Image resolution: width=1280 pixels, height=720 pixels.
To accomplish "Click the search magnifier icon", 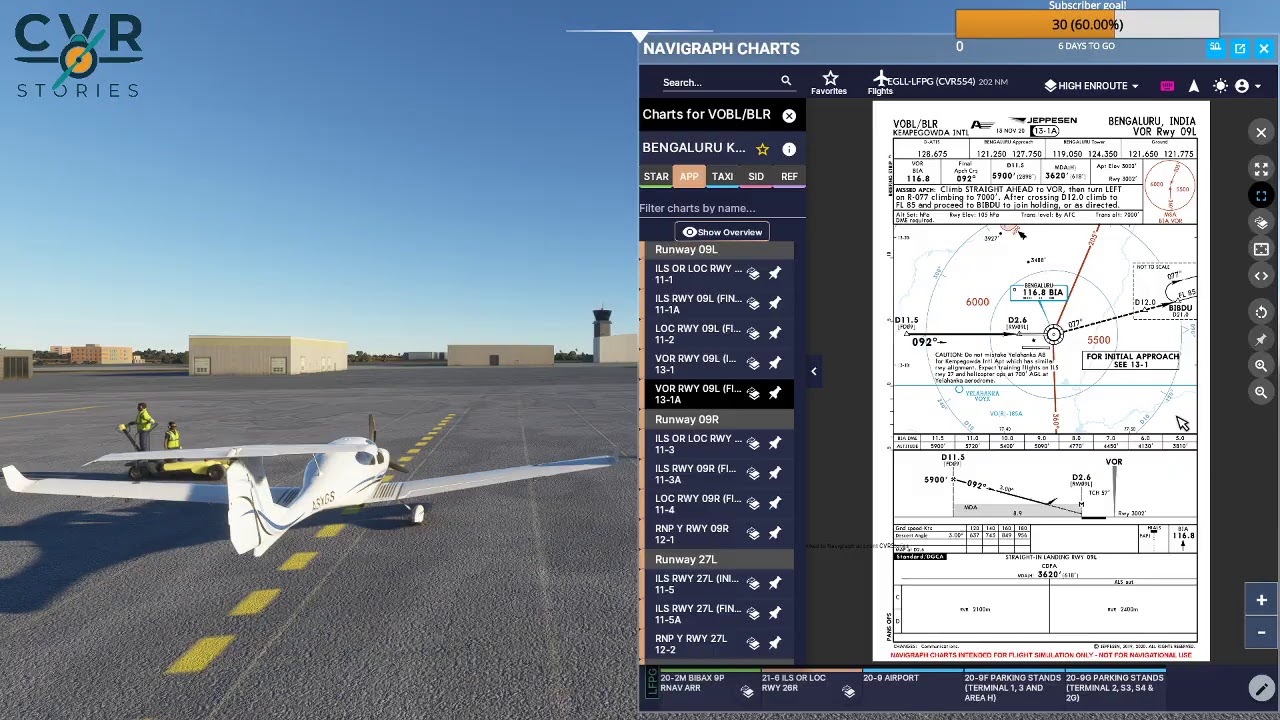I will (786, 82).
